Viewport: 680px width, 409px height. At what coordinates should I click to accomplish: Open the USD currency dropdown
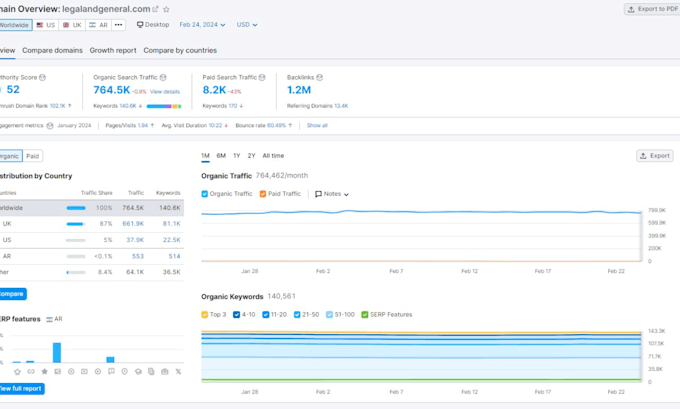click(247, 25)
